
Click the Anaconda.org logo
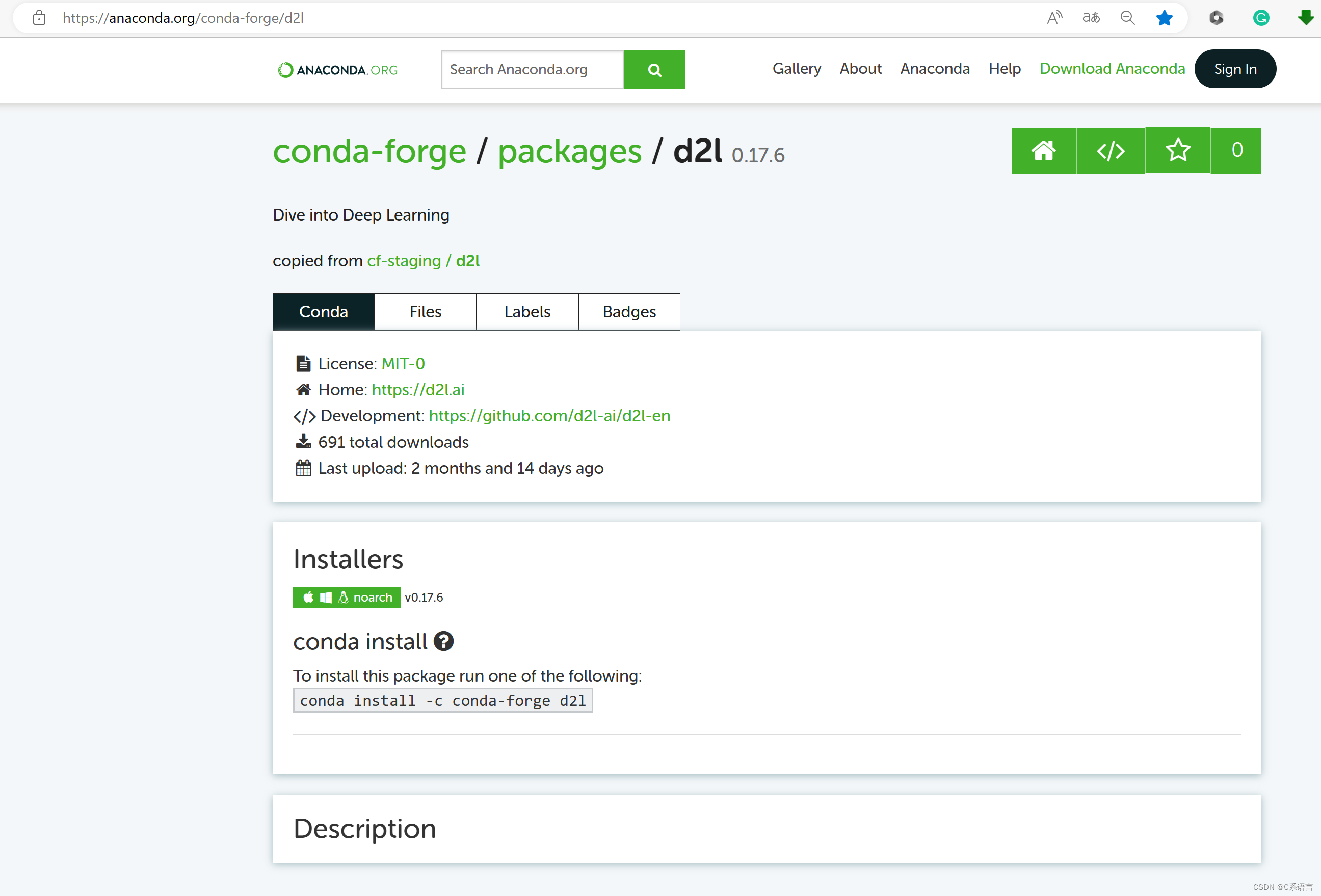[x=336, y=69]
